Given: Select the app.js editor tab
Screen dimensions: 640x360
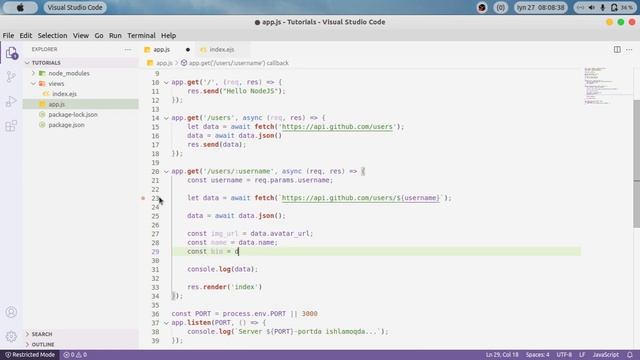Looking at the screenshot, I should point(167,49).
